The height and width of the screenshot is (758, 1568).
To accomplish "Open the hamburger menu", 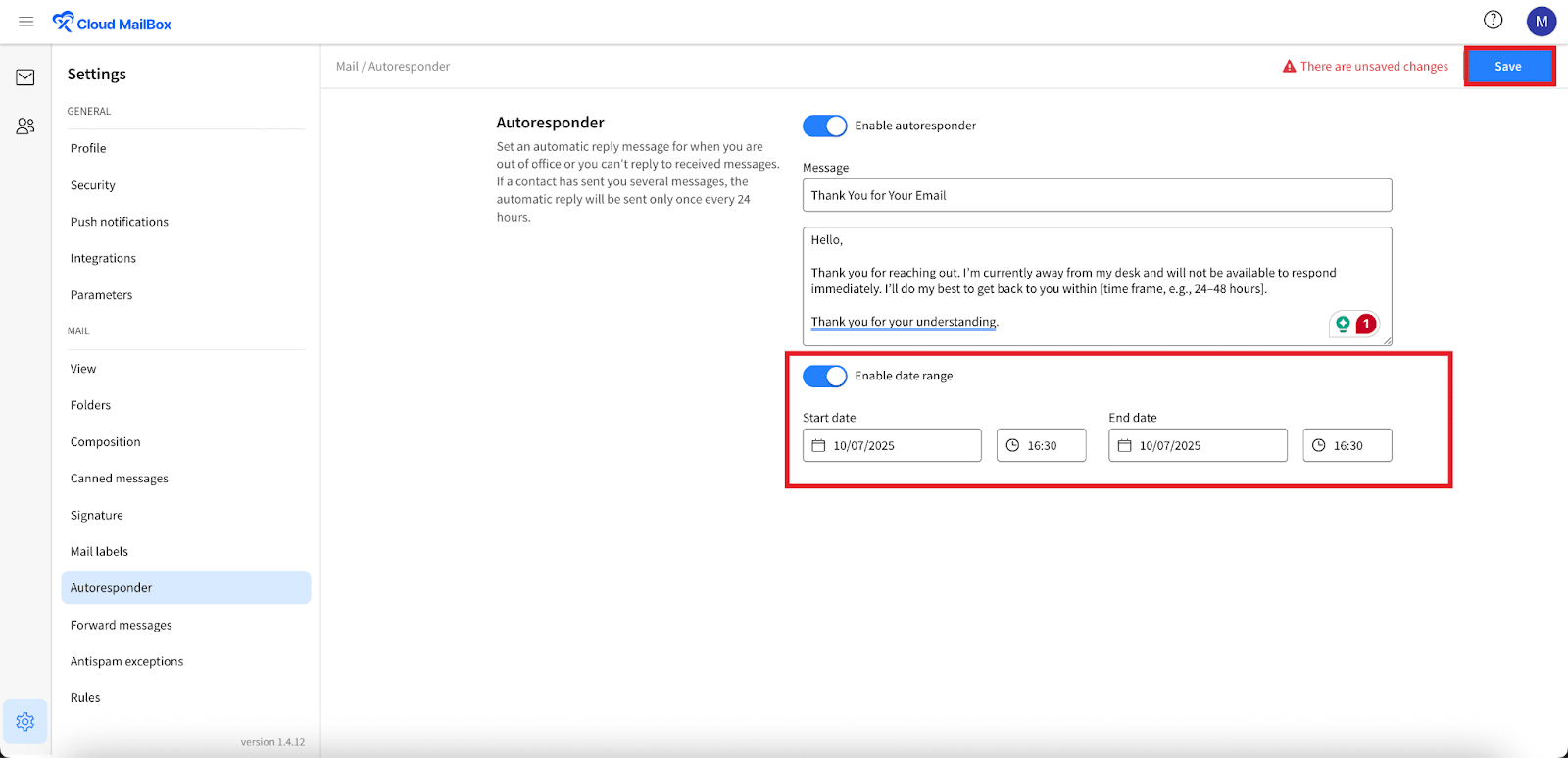I will tap(26, 22).
